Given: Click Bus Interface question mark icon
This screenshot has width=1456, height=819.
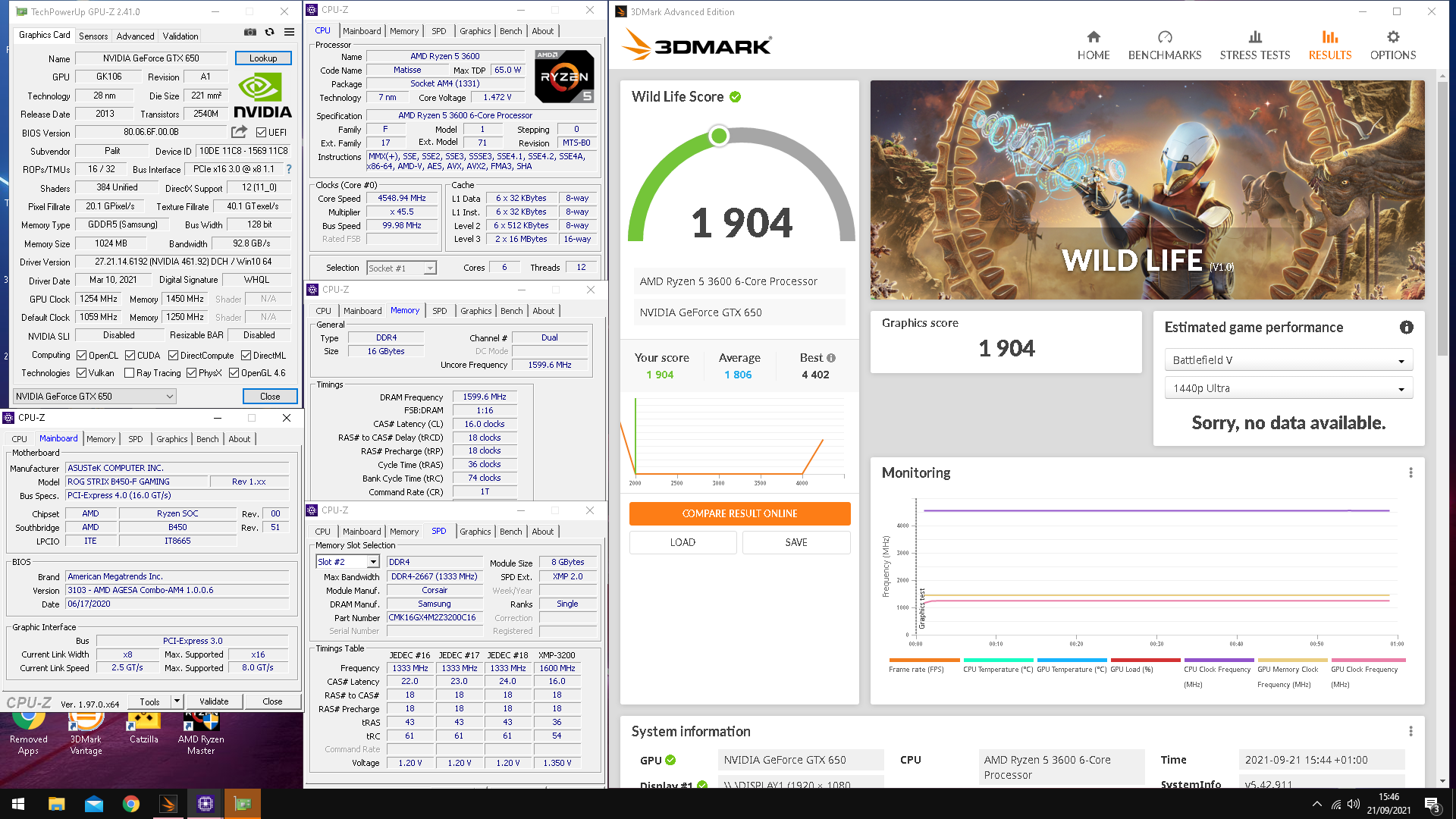Looking at the screenshot, I should (x=289, y=169).
